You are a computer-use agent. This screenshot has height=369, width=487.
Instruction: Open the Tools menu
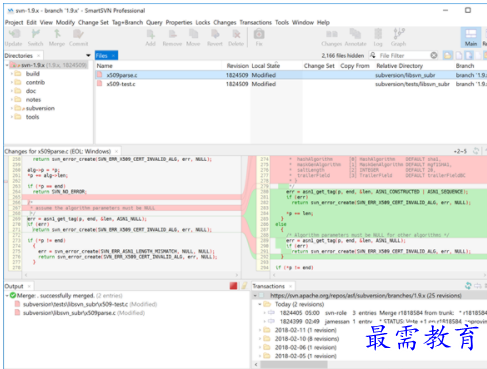[282, 22]
